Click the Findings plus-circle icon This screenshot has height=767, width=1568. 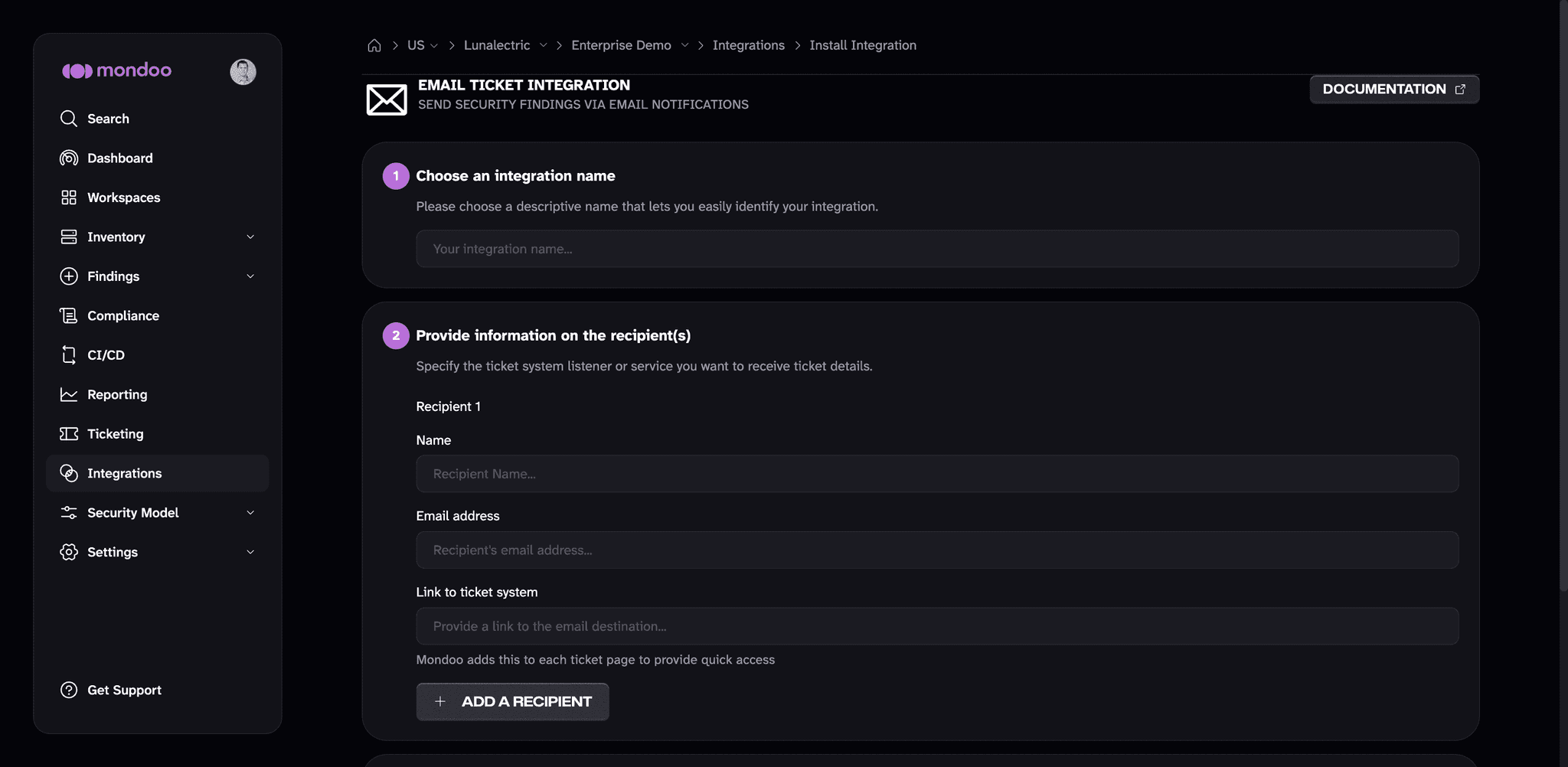[x=69, y=276]
